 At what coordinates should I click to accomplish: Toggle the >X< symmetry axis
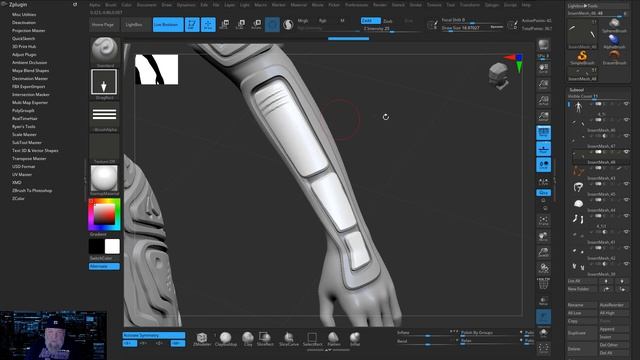pyautogui.click(x=129, y=343)
